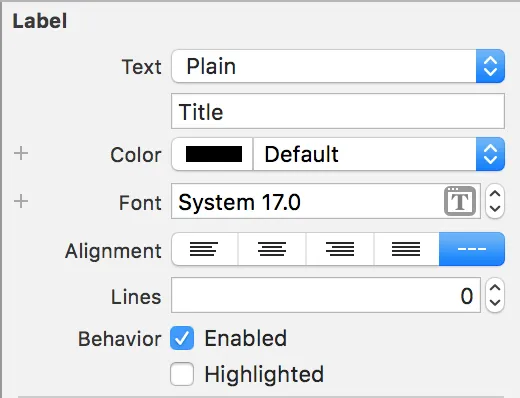
Task: Check the Highlighted checkbox
Action: (182, 374)
